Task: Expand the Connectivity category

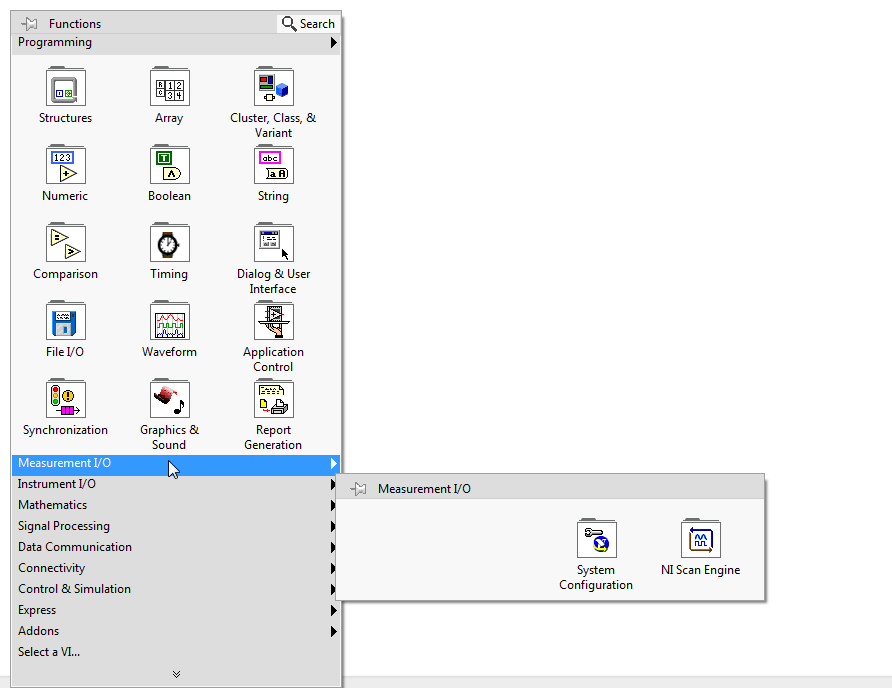Action: click(176, 568)
